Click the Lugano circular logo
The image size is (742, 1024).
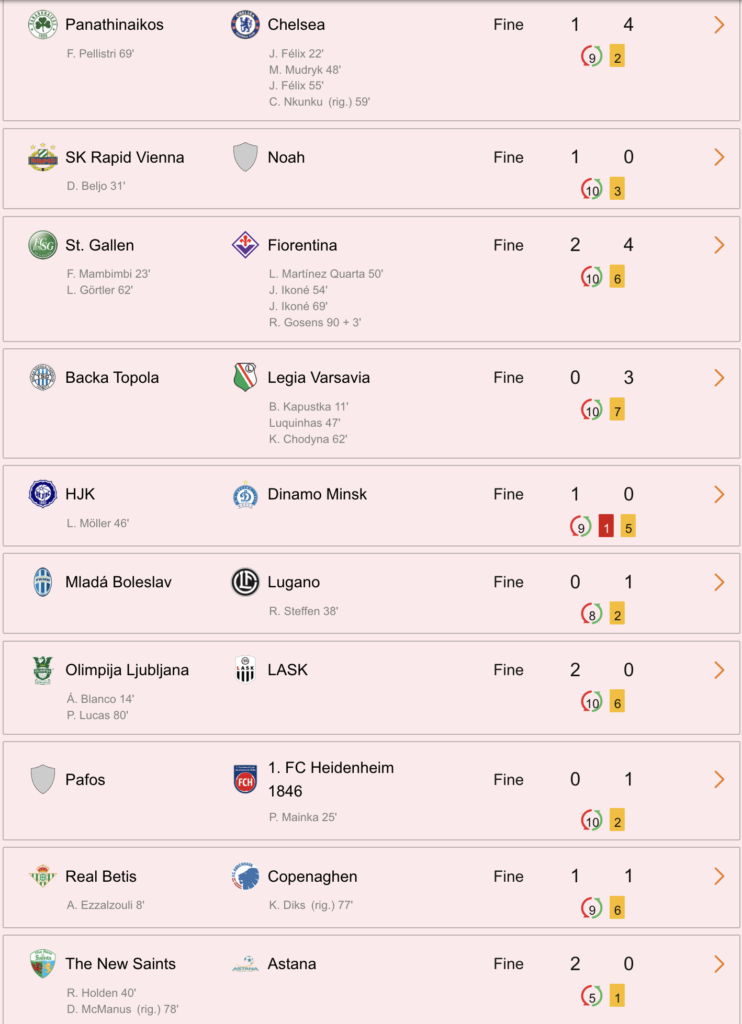coord(245,582)
